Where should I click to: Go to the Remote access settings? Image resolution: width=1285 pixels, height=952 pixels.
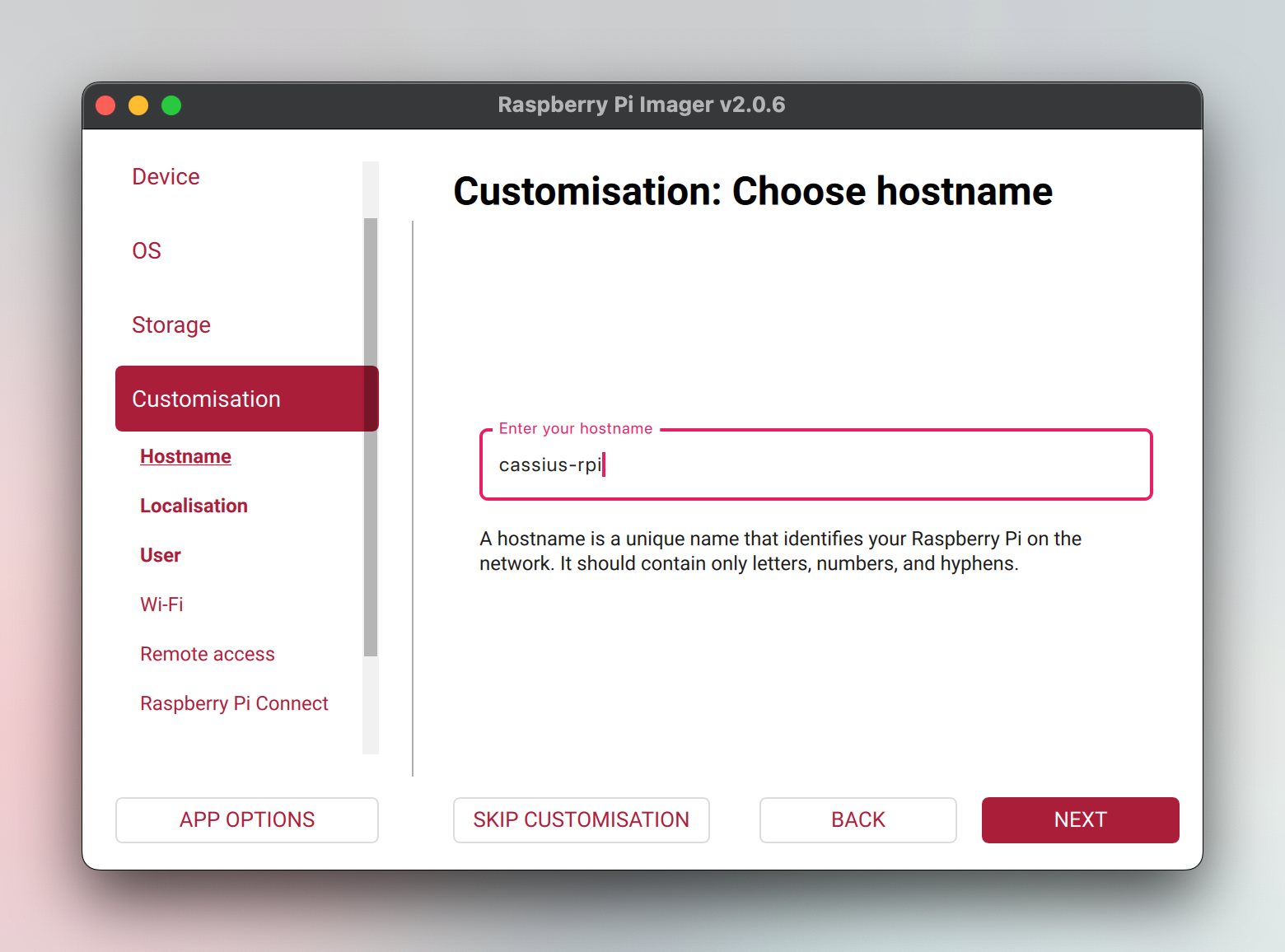pos(207,653)
